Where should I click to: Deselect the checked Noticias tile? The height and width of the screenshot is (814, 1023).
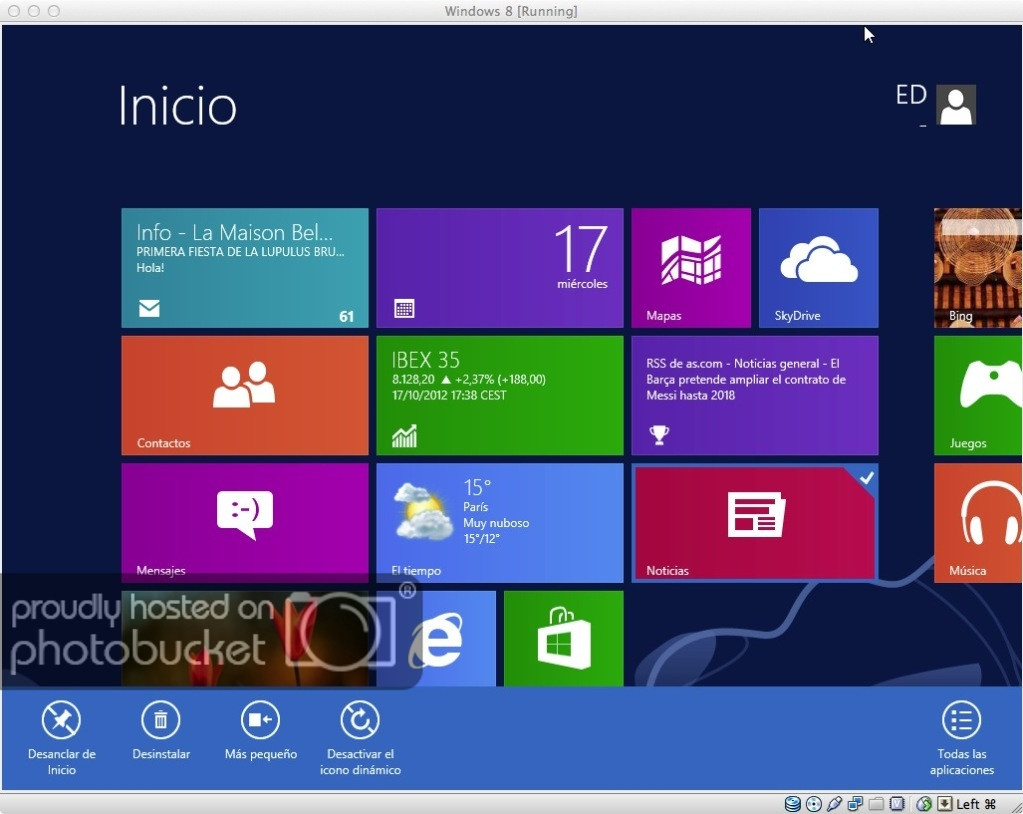point(755,521)
